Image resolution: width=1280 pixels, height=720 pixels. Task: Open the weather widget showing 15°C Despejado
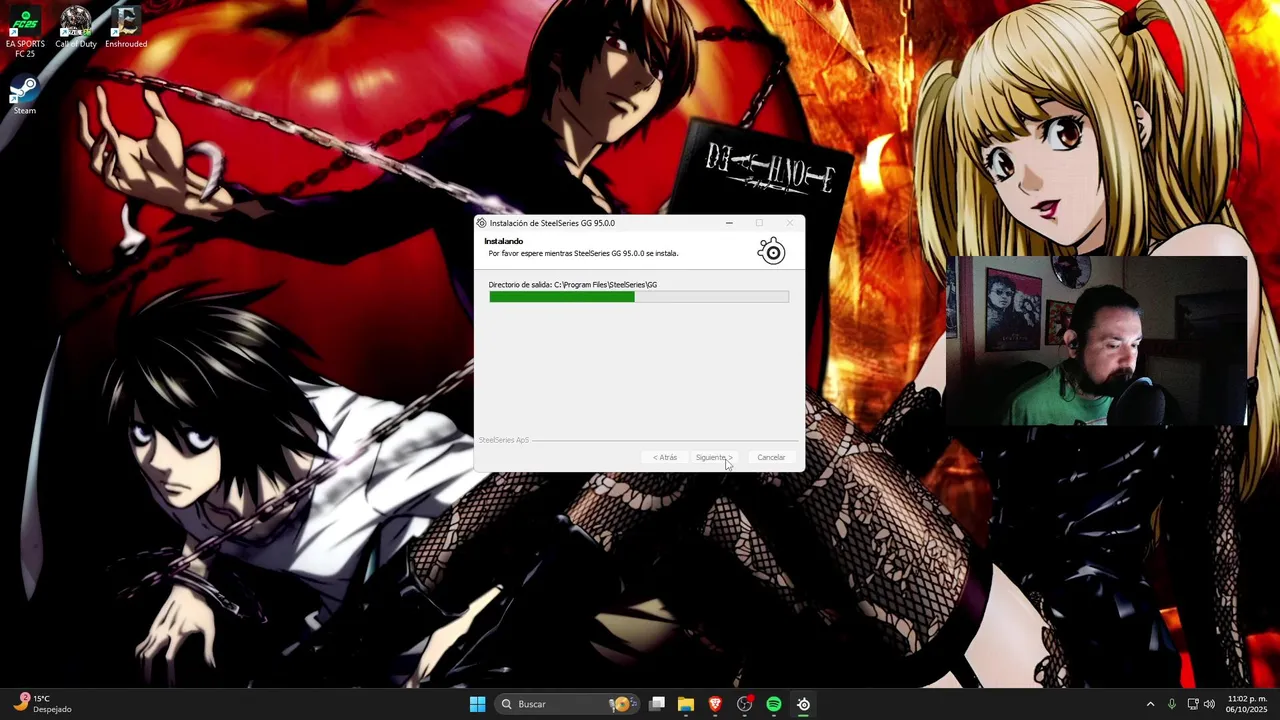pyautogui.click(x=44, y=704)
